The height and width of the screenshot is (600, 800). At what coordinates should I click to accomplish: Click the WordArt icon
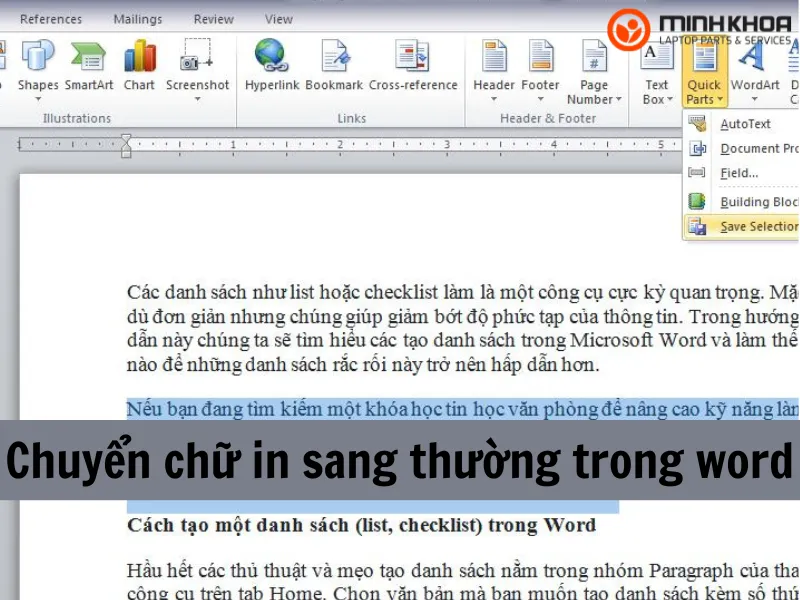(x=753, y=56)
